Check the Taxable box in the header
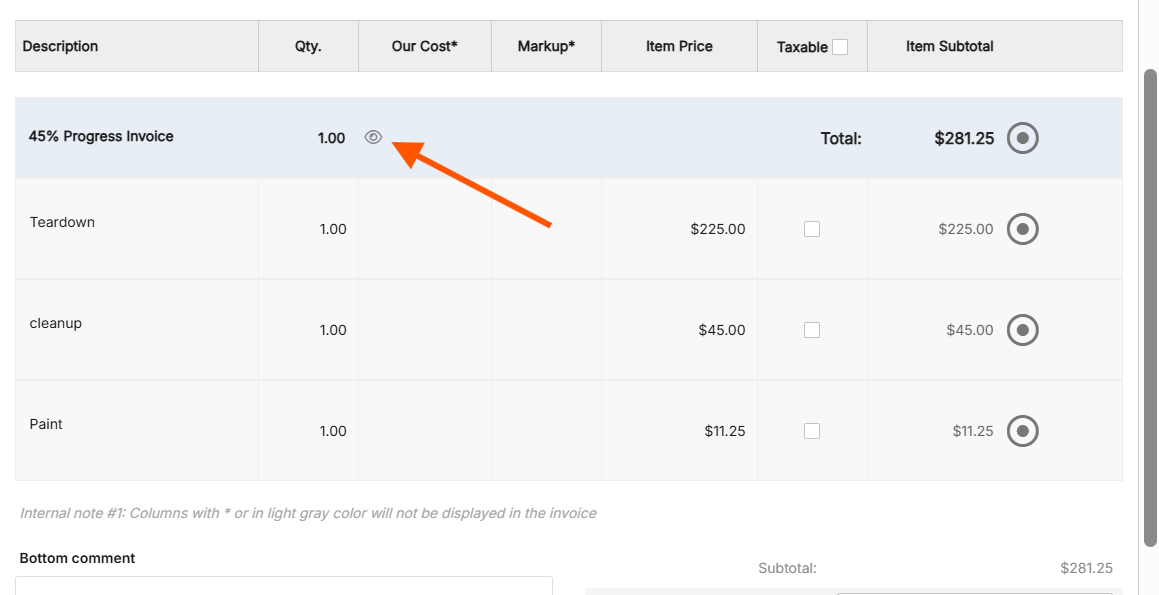Screen dimensions: 1159x595 (840, 47)
